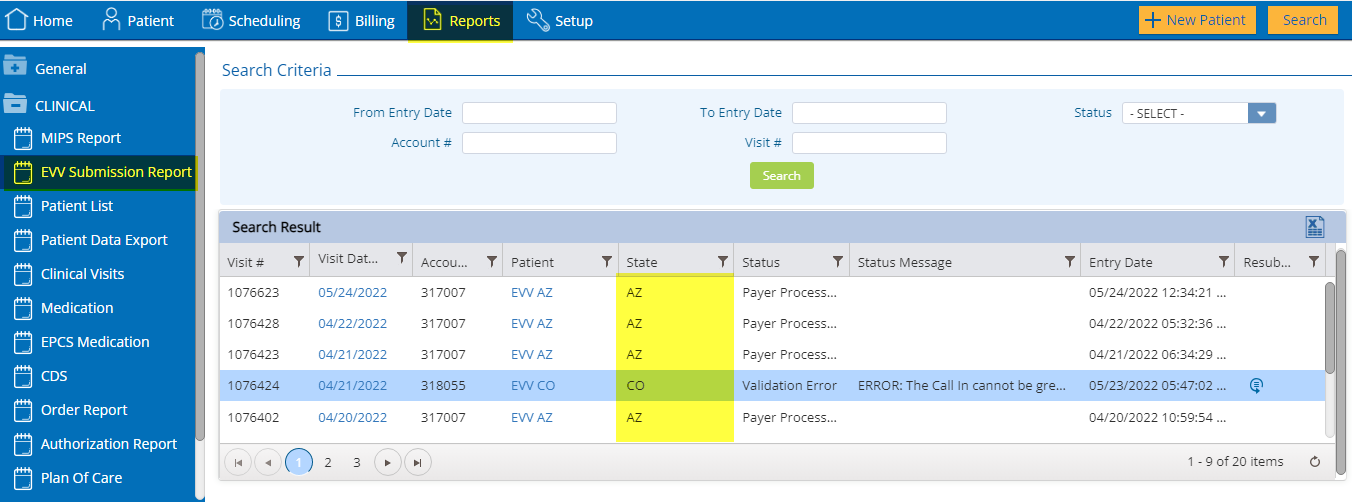Open EVV Submission Report
The image size is (1352, 502).
(x=100, y=172)
